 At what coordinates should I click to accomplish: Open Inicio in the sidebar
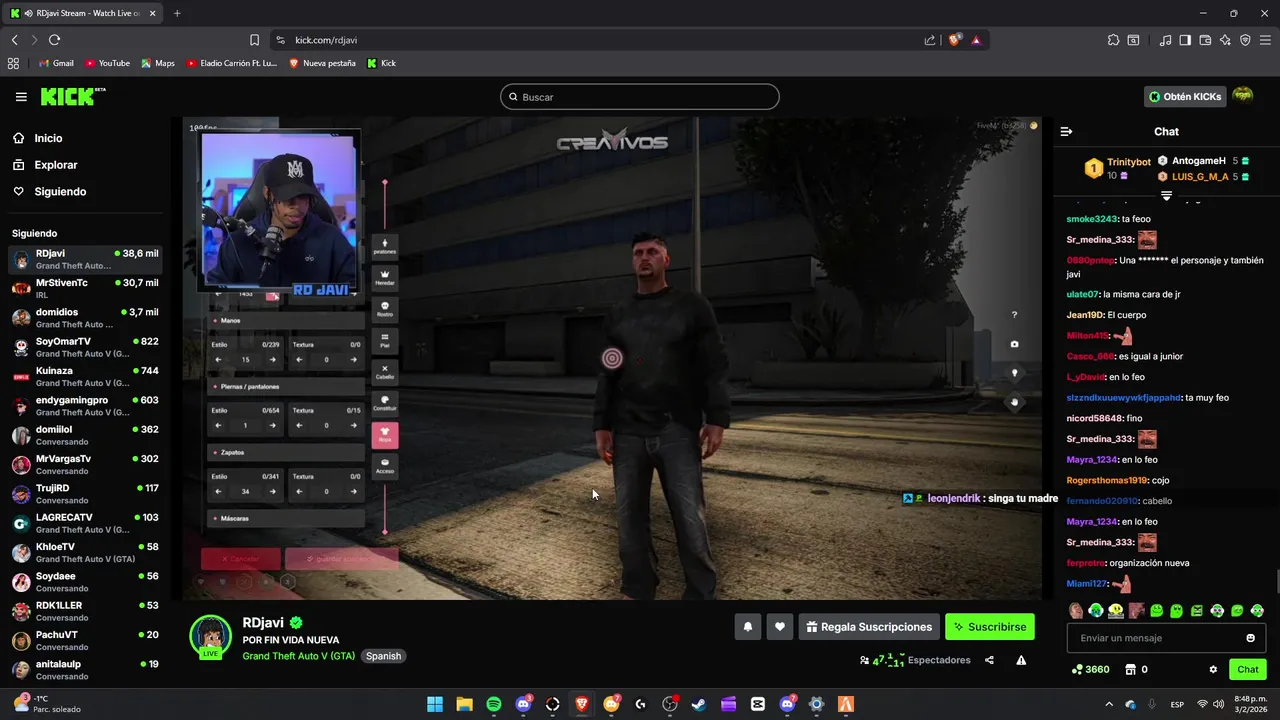pyautogui.click(x=49, y=138)
